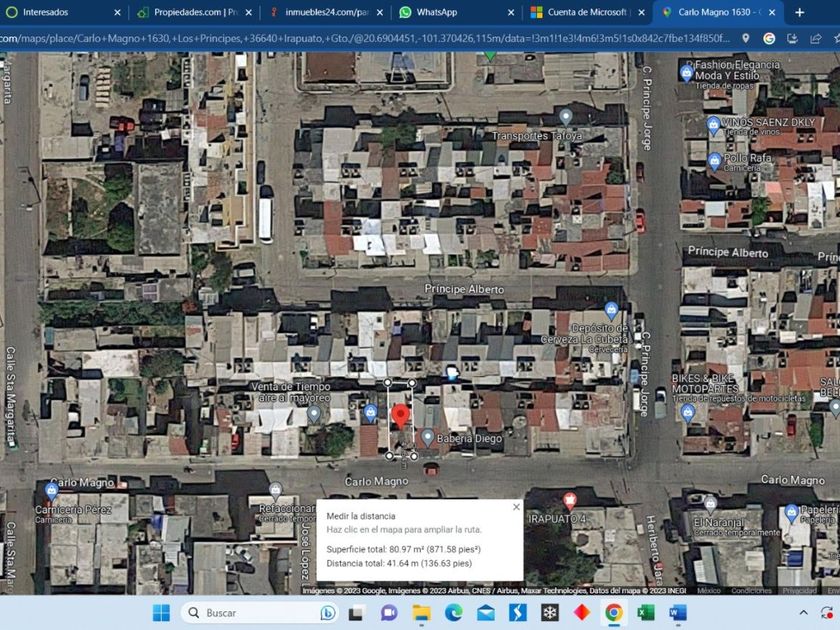
Task: Click the Google Maps address bar URL
Action: point(365,38)
